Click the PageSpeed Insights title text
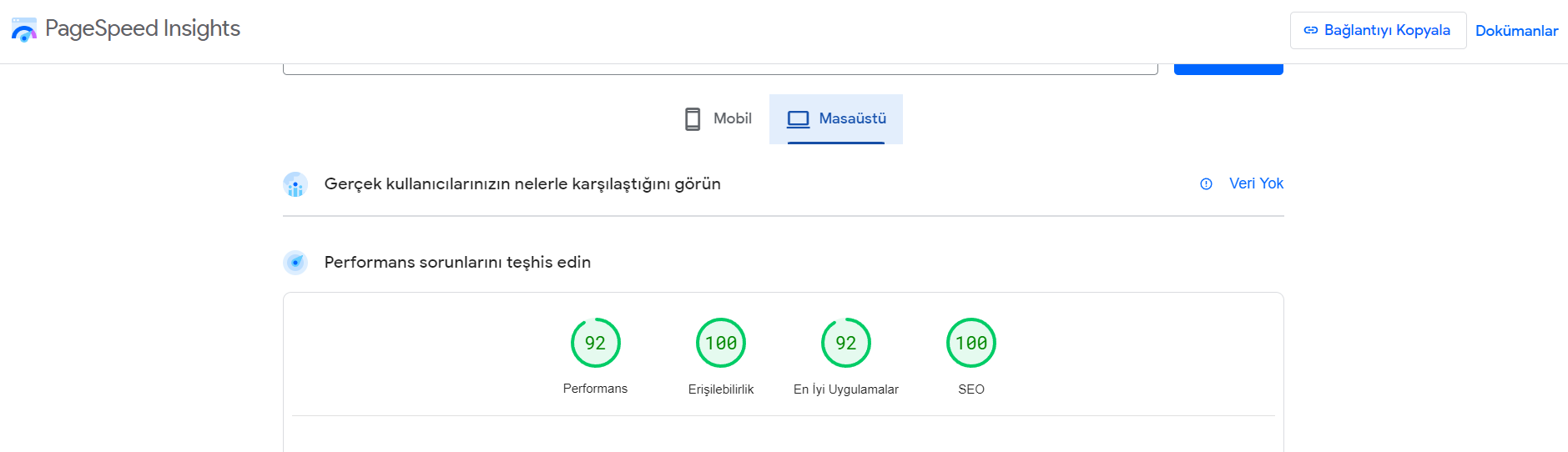1568x452 pixels. (143, 28)
